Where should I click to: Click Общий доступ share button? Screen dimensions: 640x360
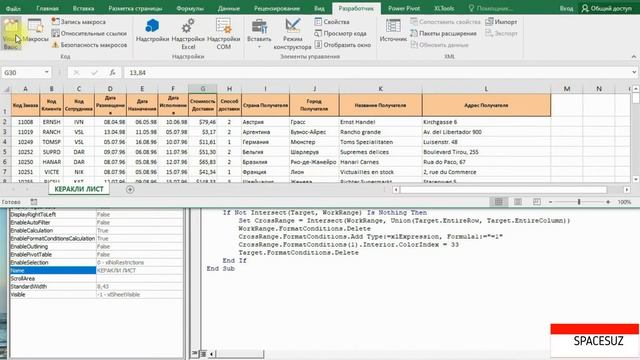607,8
